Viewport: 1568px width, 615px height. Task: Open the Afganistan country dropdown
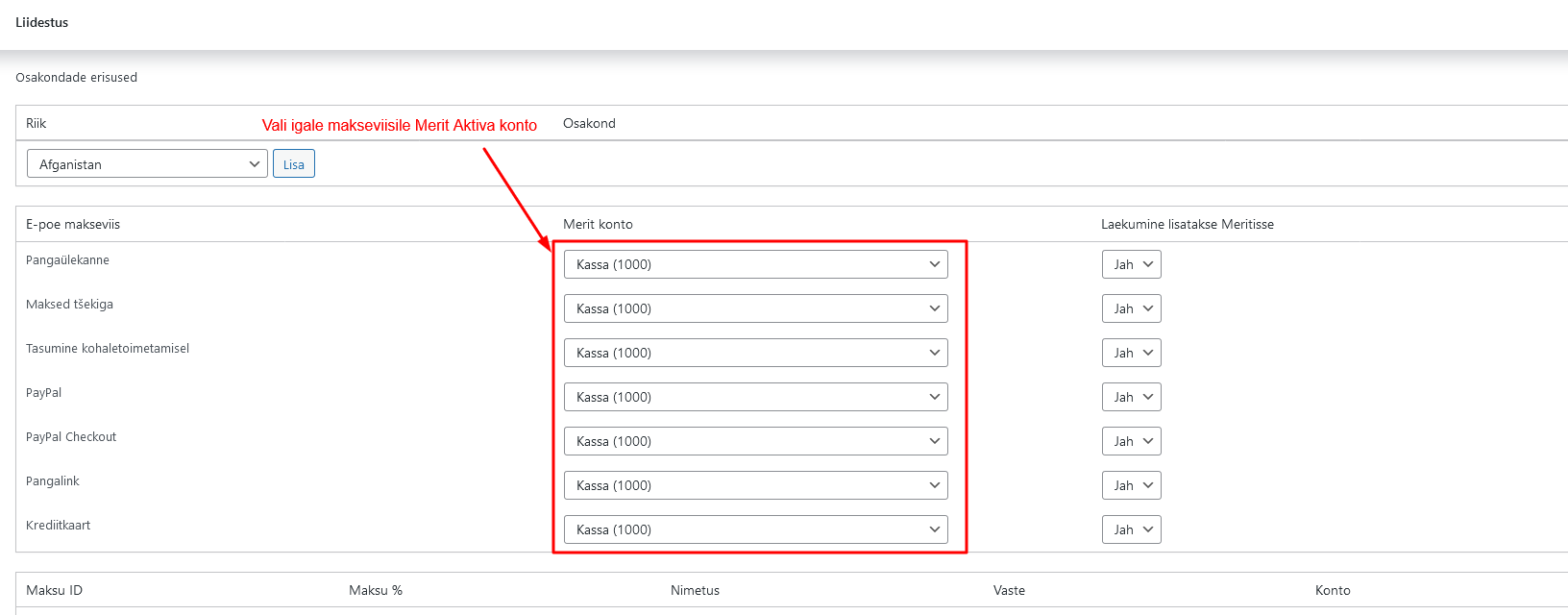pyautogui.click(x=147, y=164)
